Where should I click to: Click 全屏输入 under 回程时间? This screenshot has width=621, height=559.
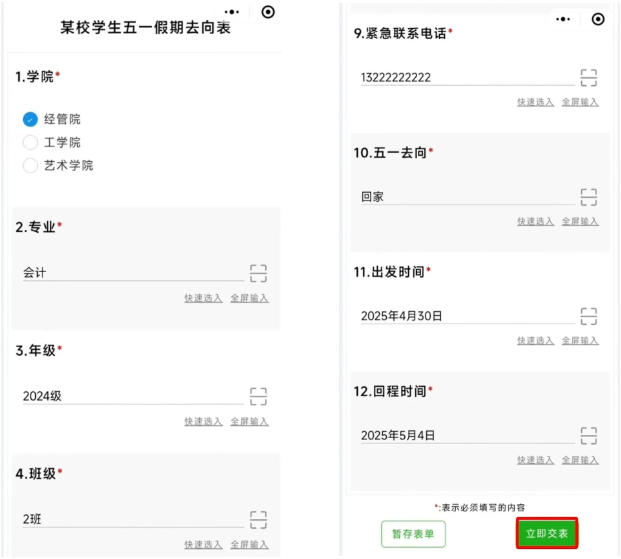click(580, 460)
